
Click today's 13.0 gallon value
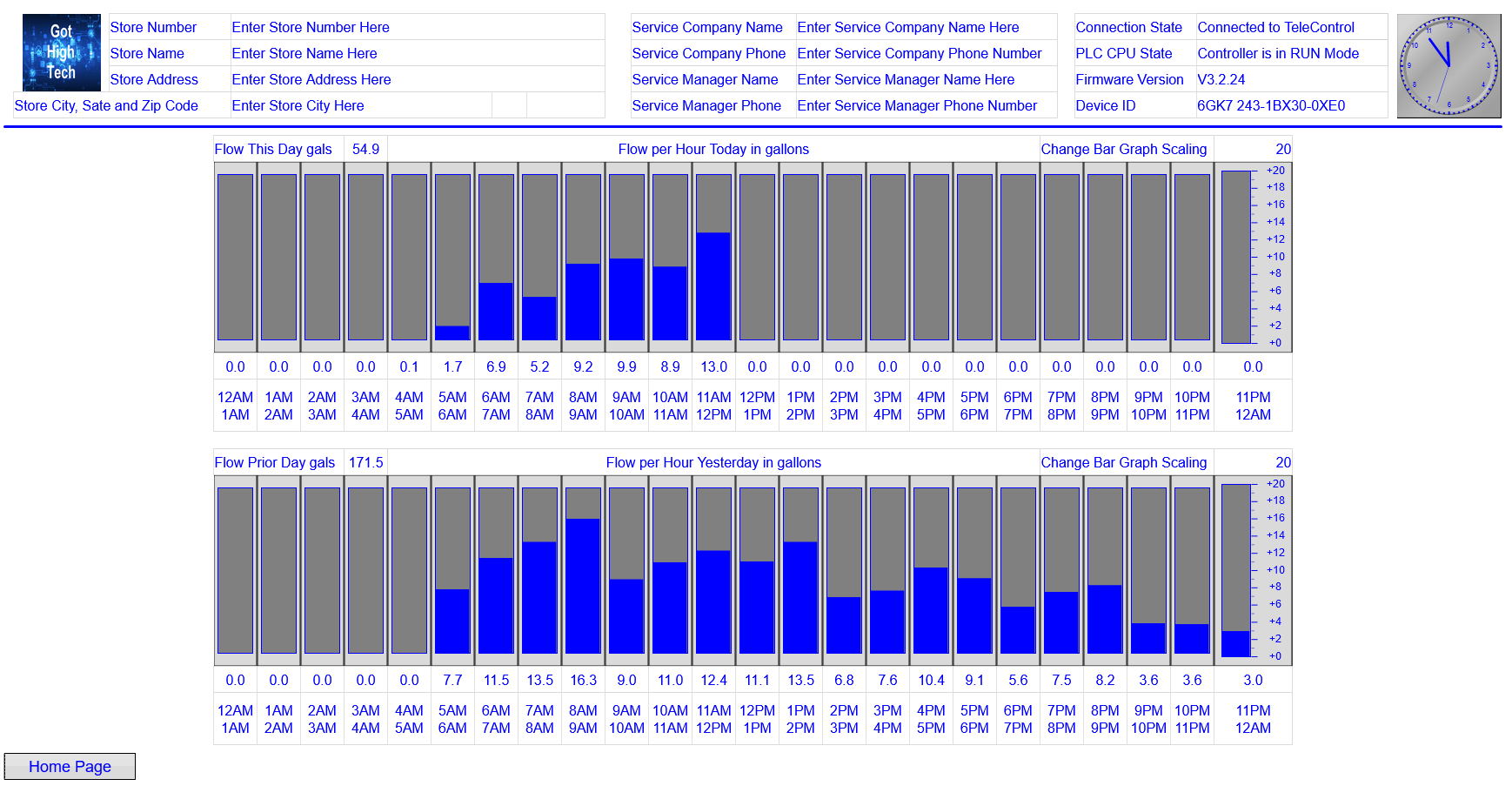[x=713, y=366]
